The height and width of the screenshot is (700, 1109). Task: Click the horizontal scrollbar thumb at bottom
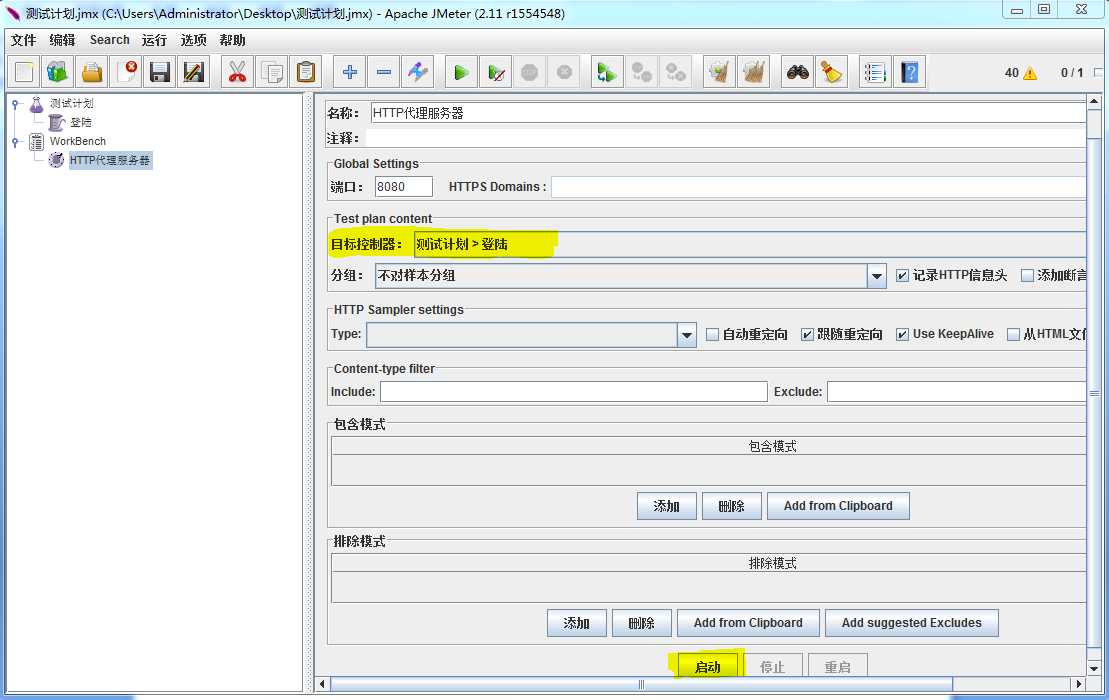coord(641,684)
